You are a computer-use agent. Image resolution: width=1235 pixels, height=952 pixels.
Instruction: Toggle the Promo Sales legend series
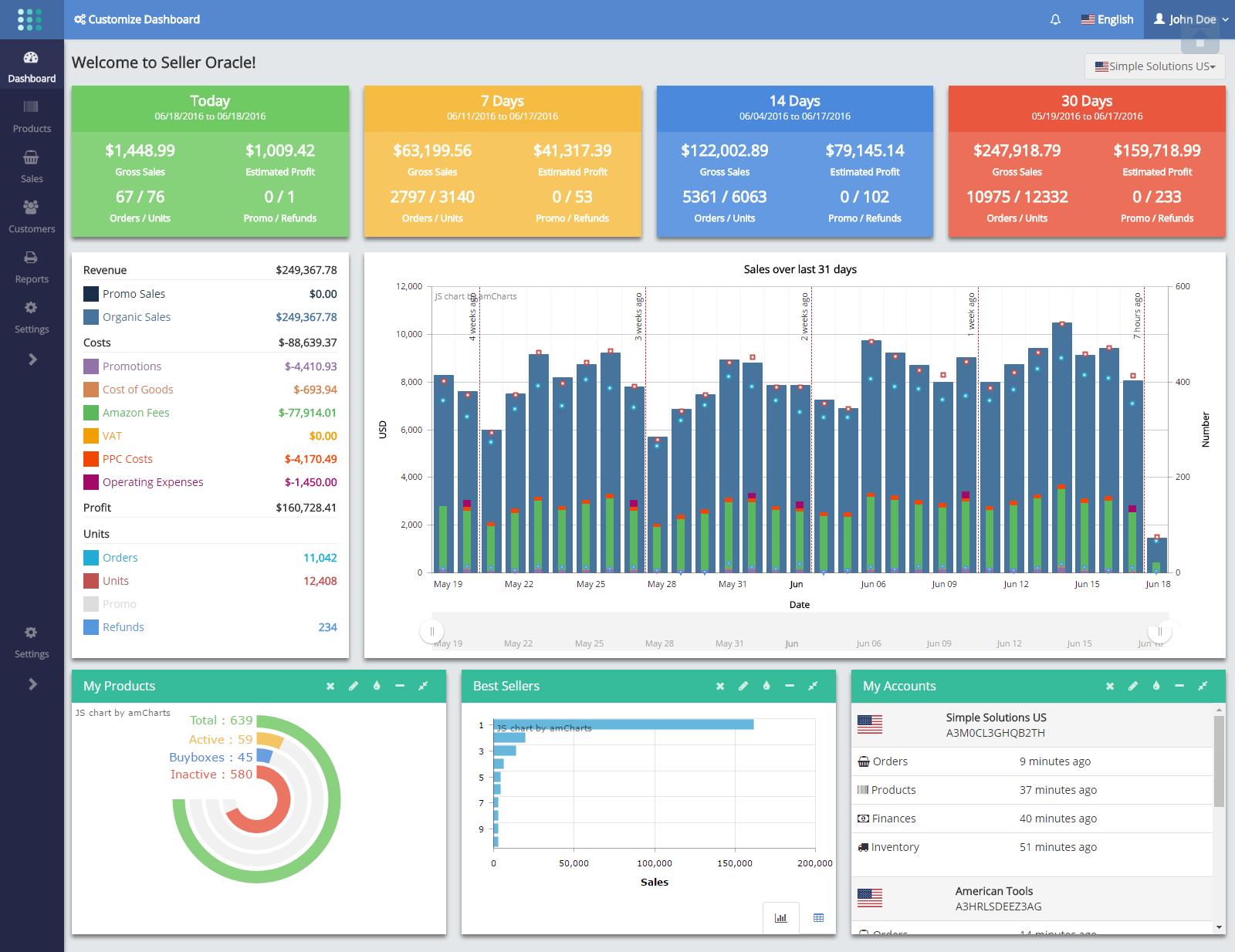pyautogui.click(x=124, y=294)
